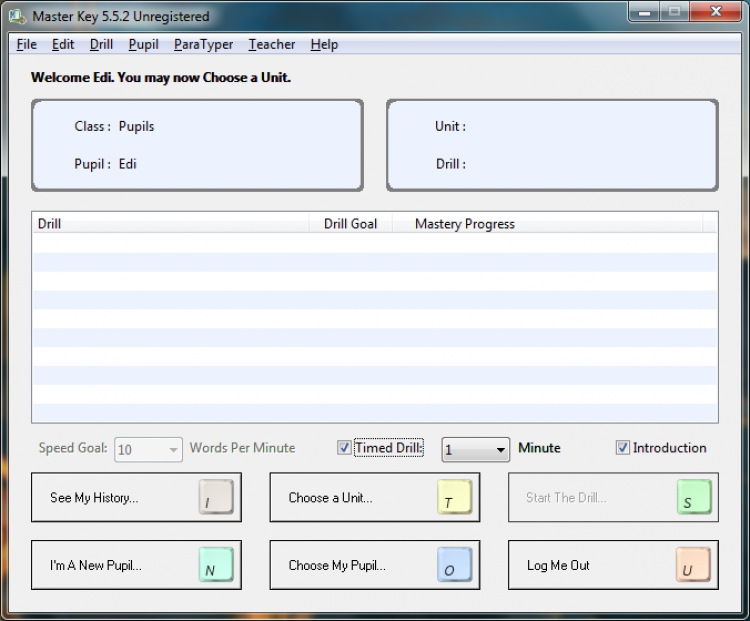Viewport: 750px width, 621px height.
Task: Open the Edit menu
Action: click(63, 44)
